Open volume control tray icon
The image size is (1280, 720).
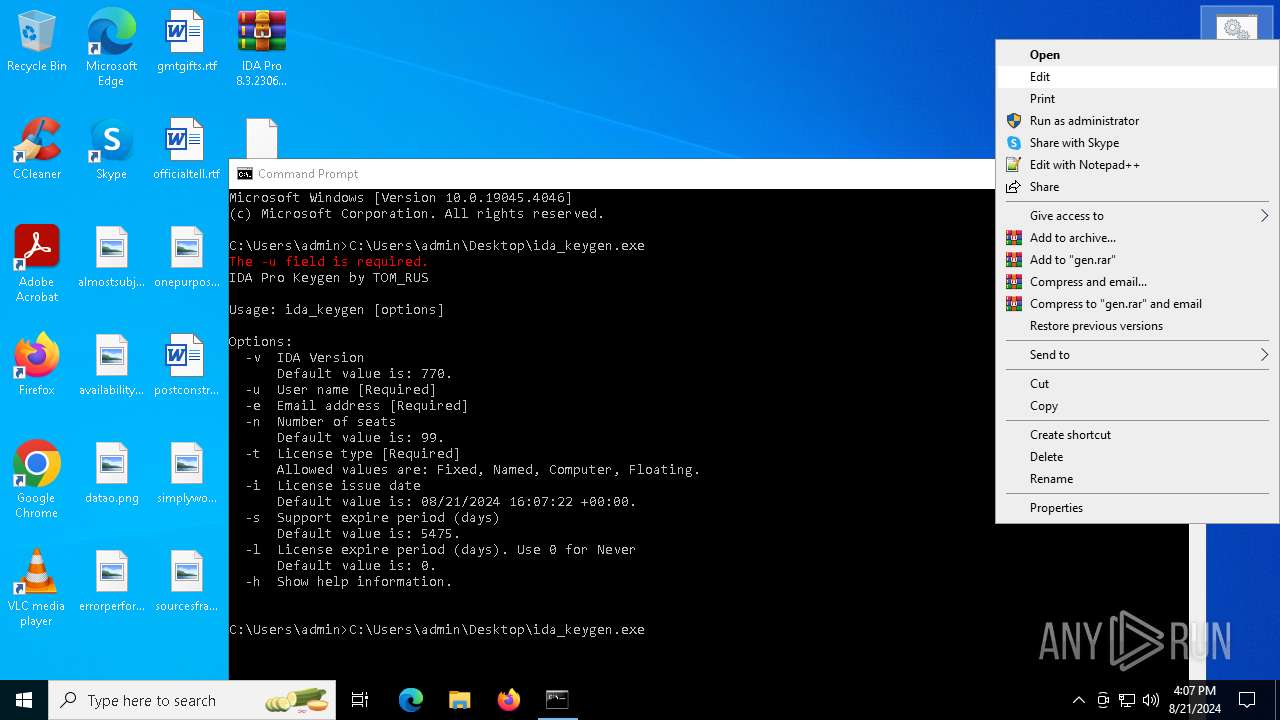[x=1151, y=700]
